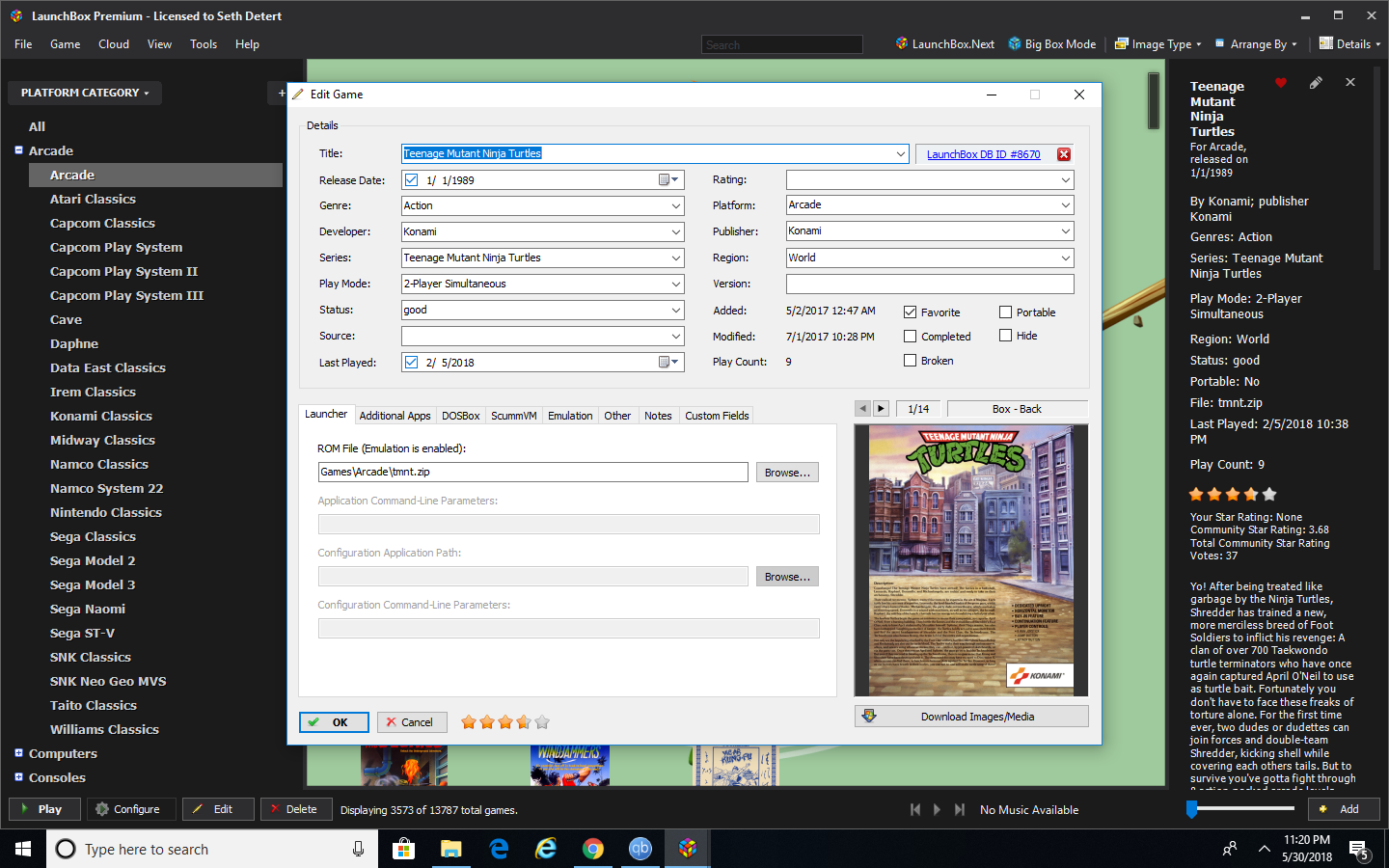This screenshot has width=1389, height=868.
Task: Open LaunchBox DB ID #8670 link
Action: tap(983, 154)
